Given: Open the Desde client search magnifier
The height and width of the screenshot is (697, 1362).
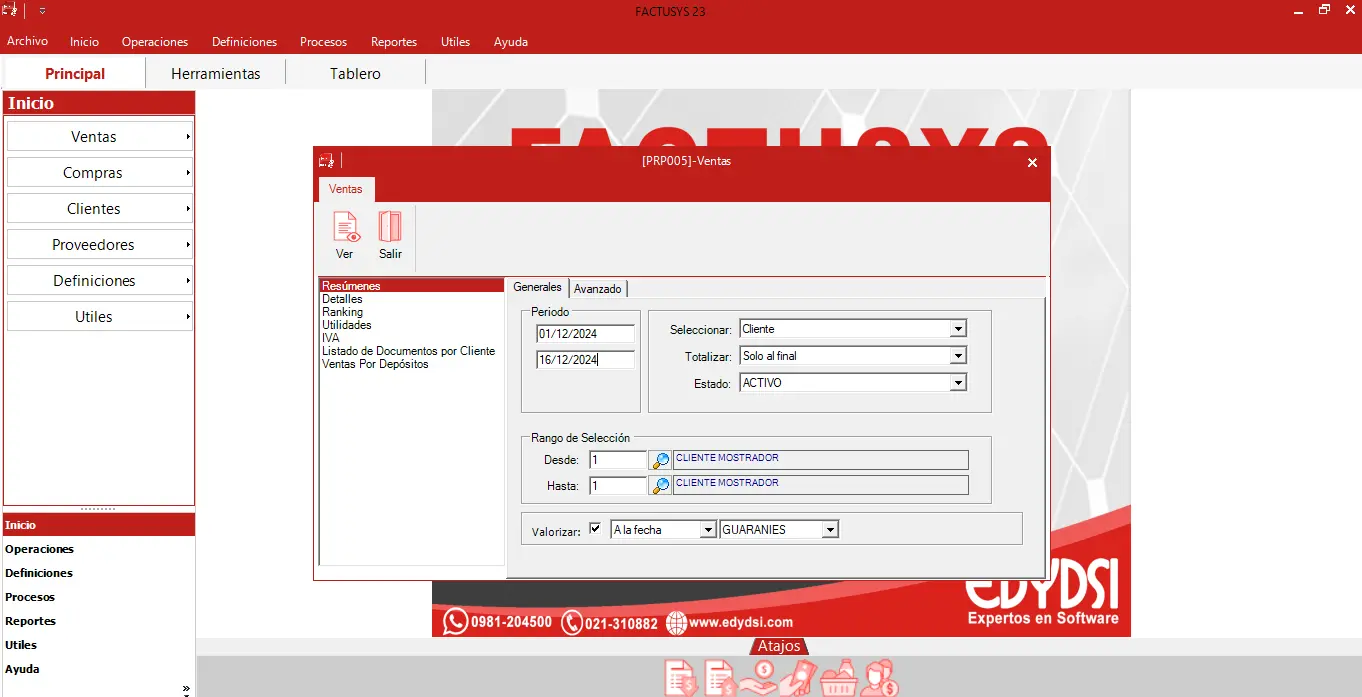Looking at the screenshot, I should [660, 461].
